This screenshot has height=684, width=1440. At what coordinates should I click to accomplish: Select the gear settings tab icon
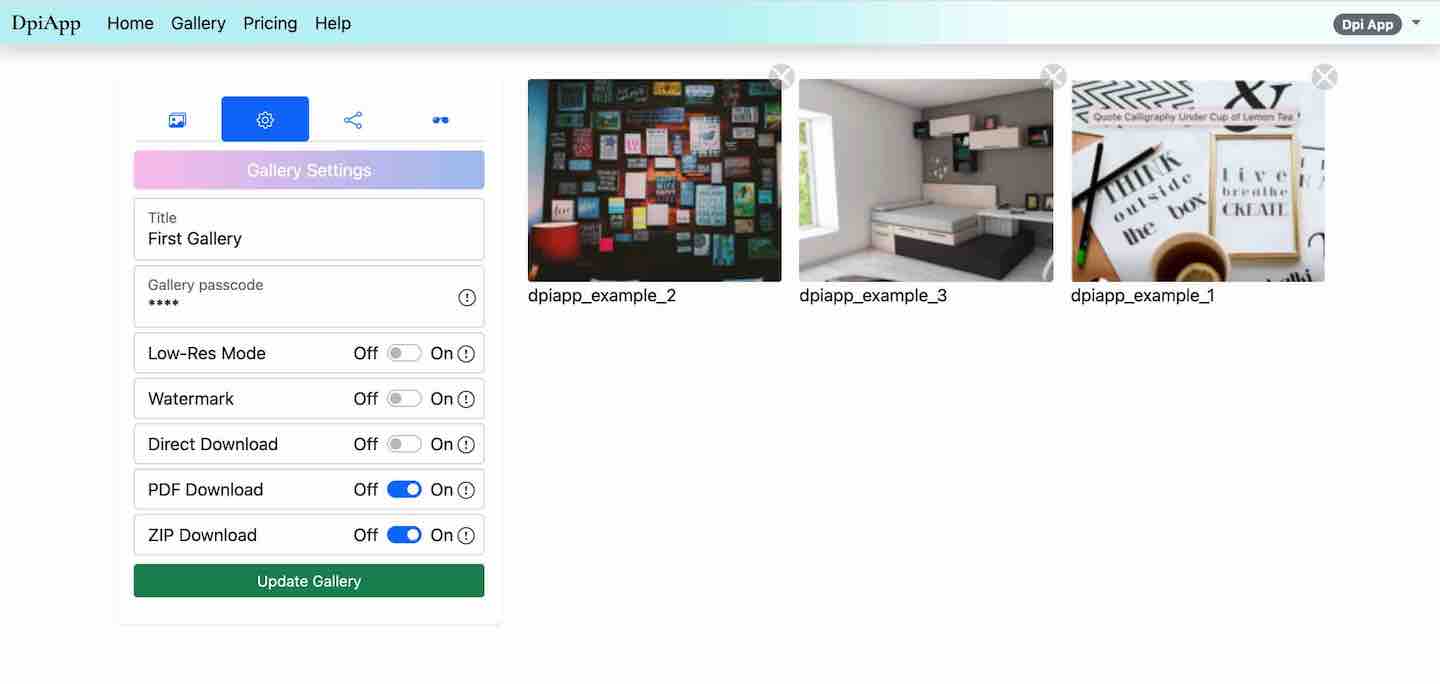[265, 120]
